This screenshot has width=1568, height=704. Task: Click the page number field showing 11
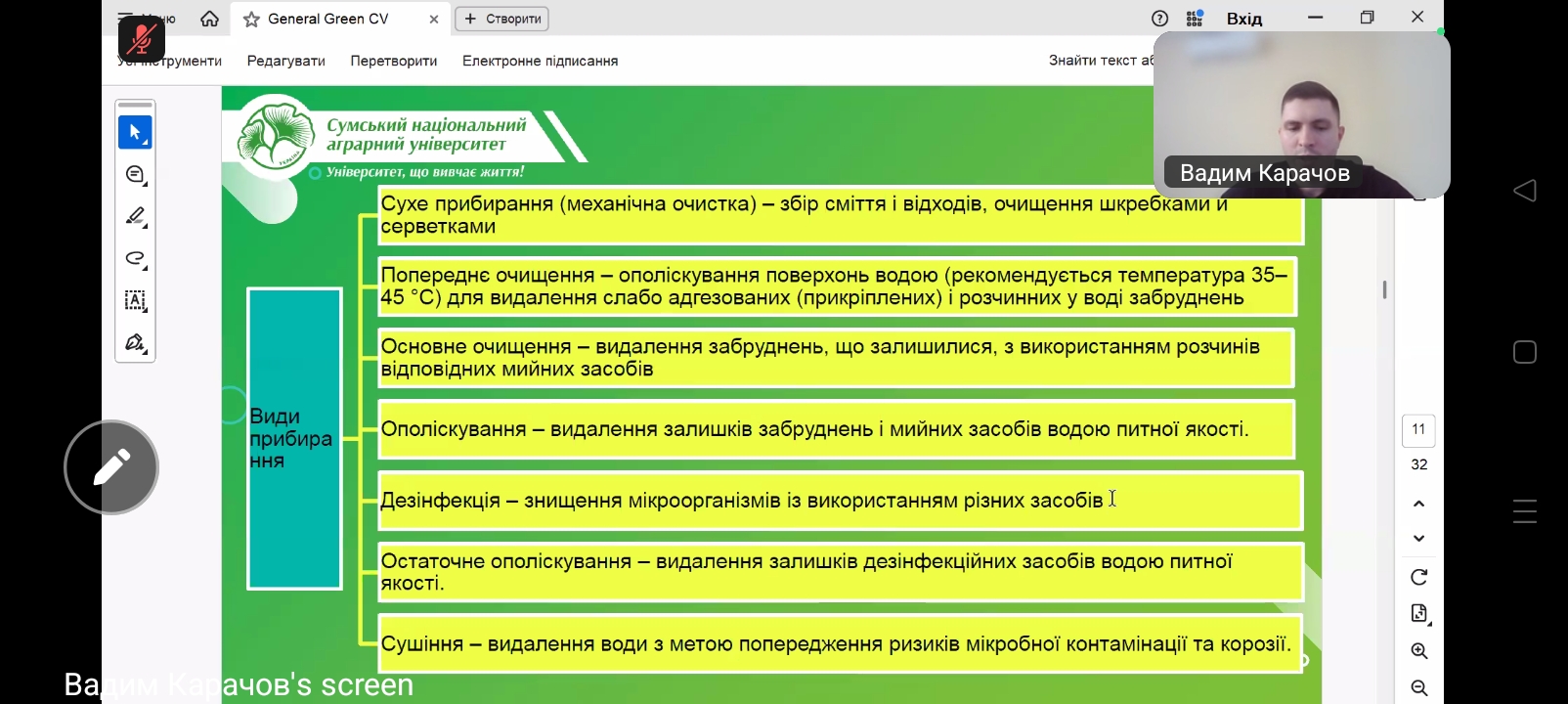[1418, 429]
